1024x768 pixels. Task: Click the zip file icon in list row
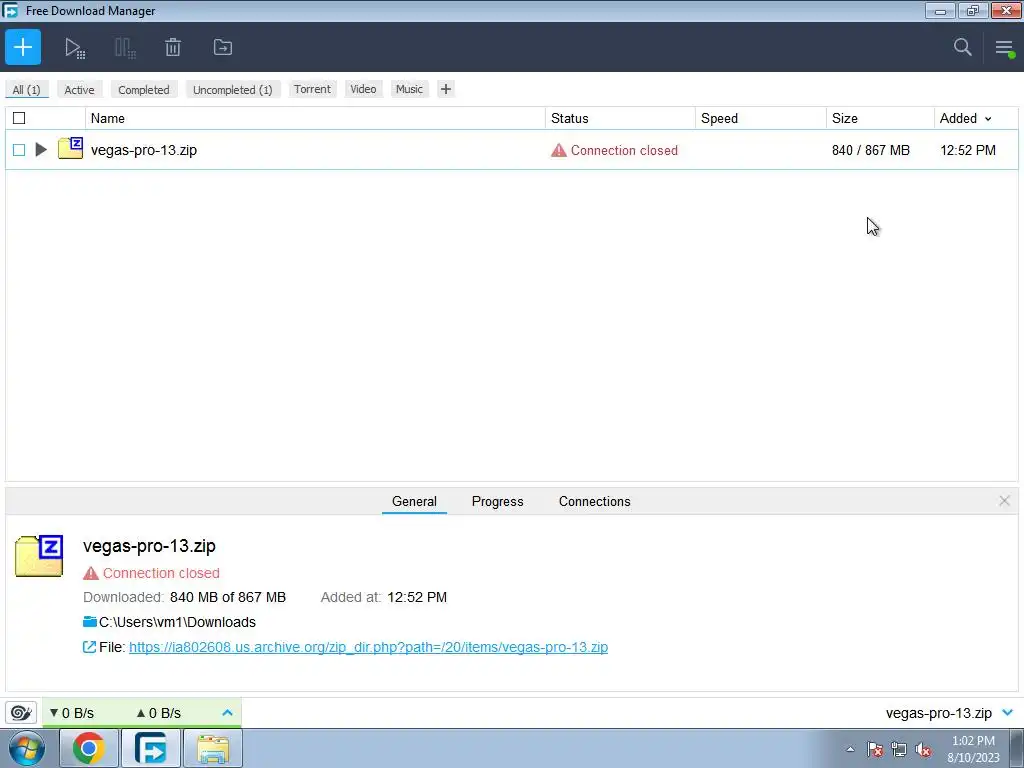coord(70,148)
